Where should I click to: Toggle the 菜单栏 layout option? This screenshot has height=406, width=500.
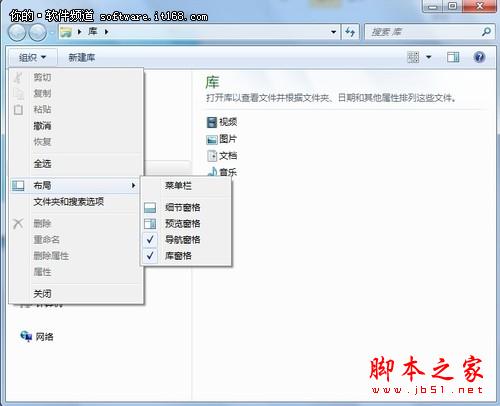coord(187,186)
